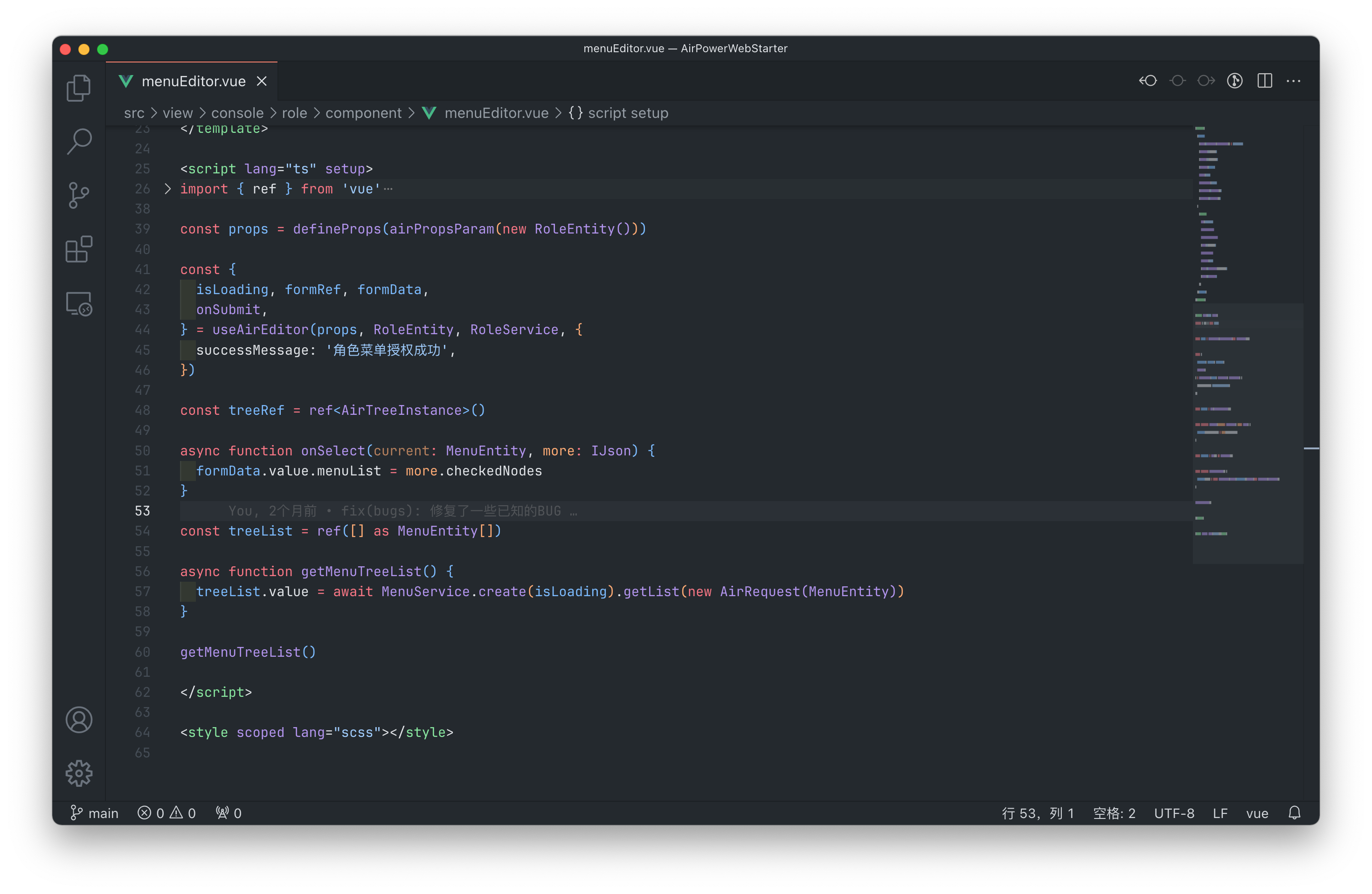Open the Search view icon
Screen dimensions: 1372x894
point(78,141)
